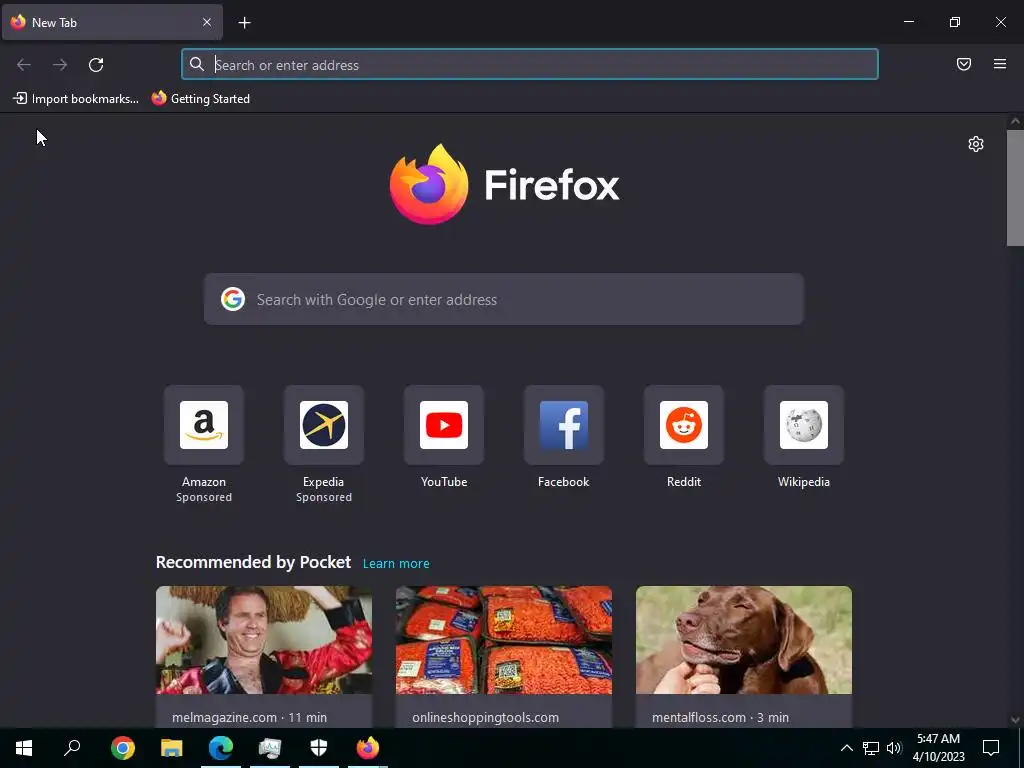The height and width of the screenshot is (768, 1024).
Task: Switch to Microsoft Edge in taskbar
Action: 221,748
